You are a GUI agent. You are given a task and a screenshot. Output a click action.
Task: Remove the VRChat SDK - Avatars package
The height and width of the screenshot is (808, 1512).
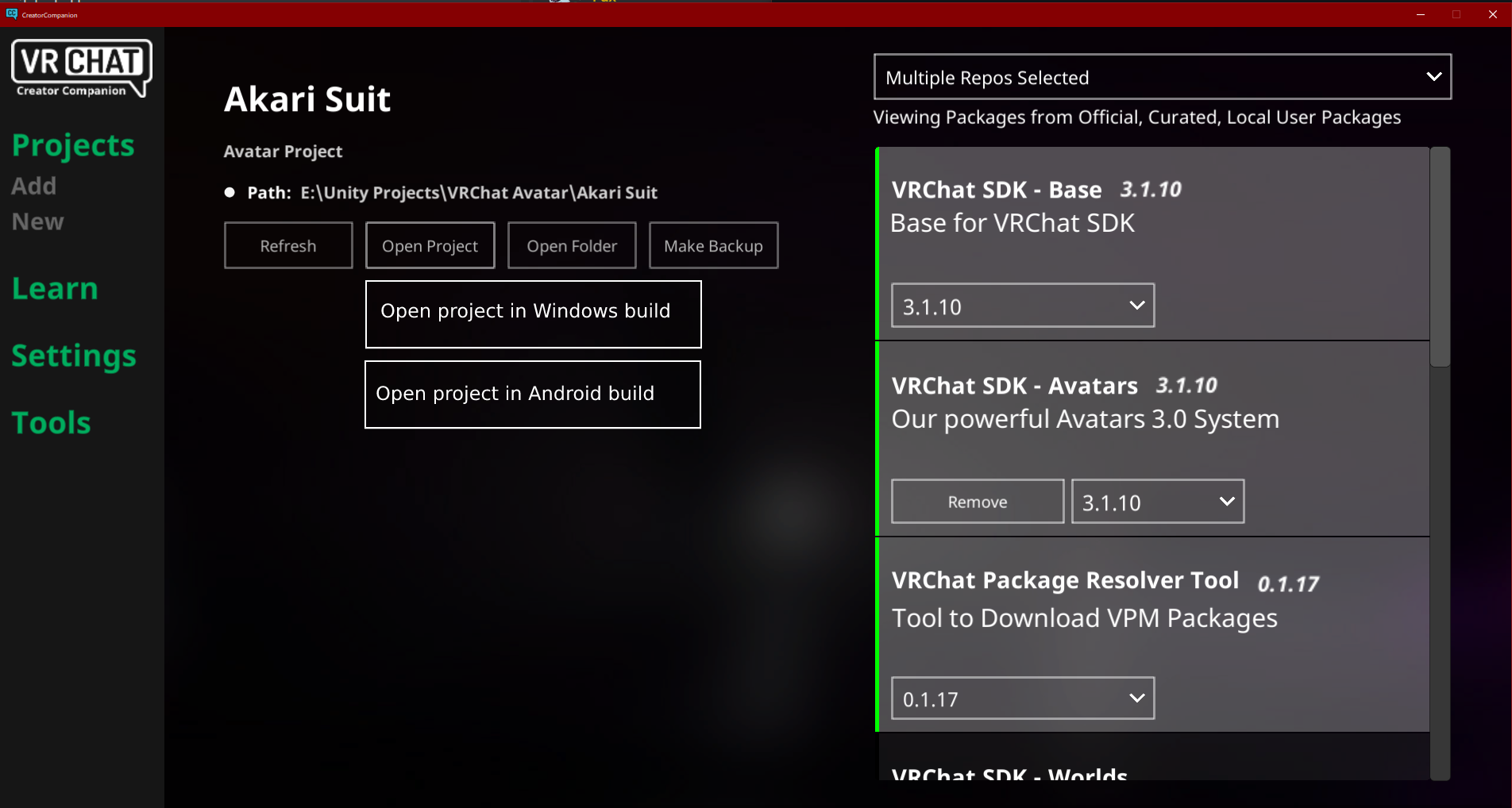point(977,501)
